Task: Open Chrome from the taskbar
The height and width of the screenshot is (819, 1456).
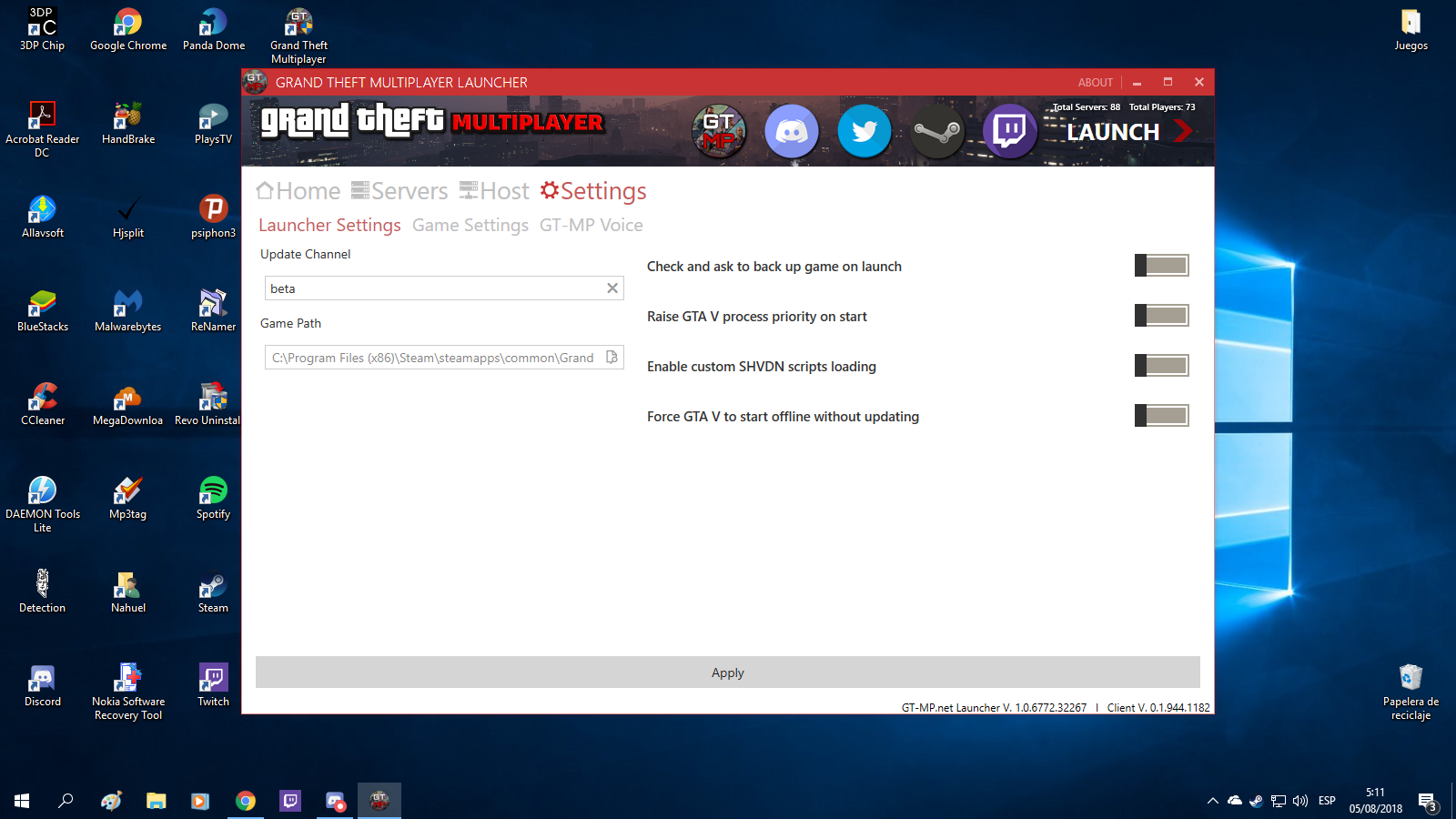Action: click(x=246, y=801)
